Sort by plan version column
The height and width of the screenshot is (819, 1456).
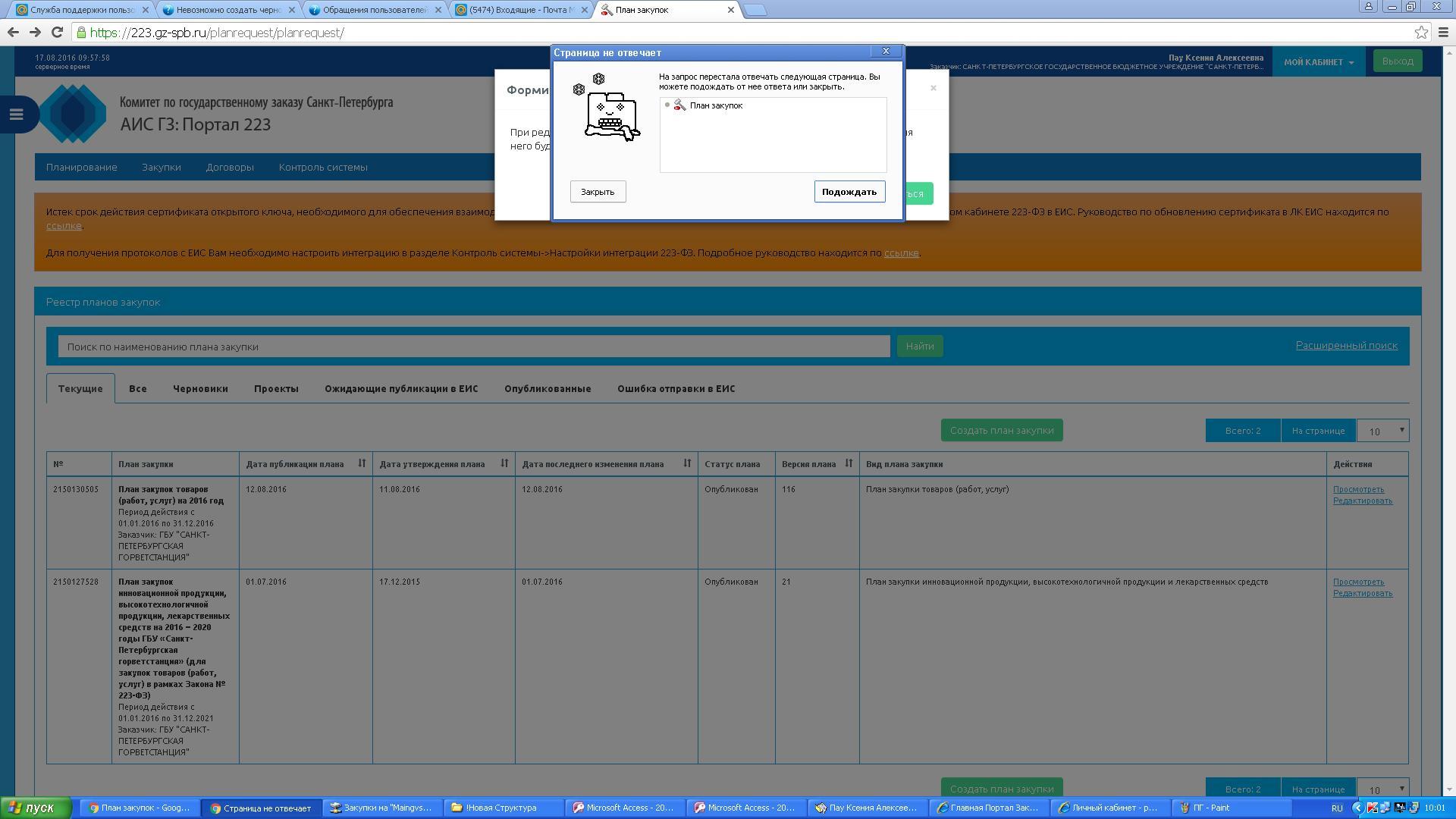849,463
